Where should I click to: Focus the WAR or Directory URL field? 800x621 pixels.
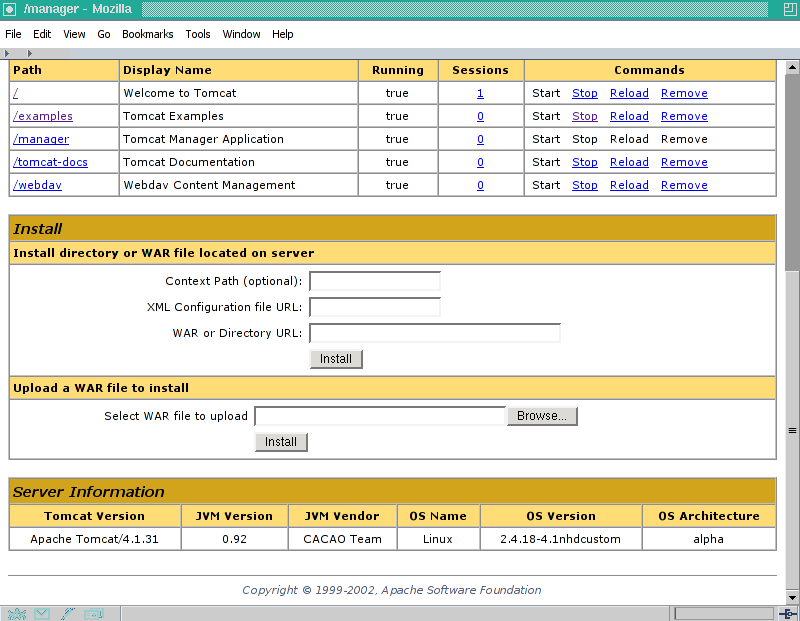click(x=435, y=333)
